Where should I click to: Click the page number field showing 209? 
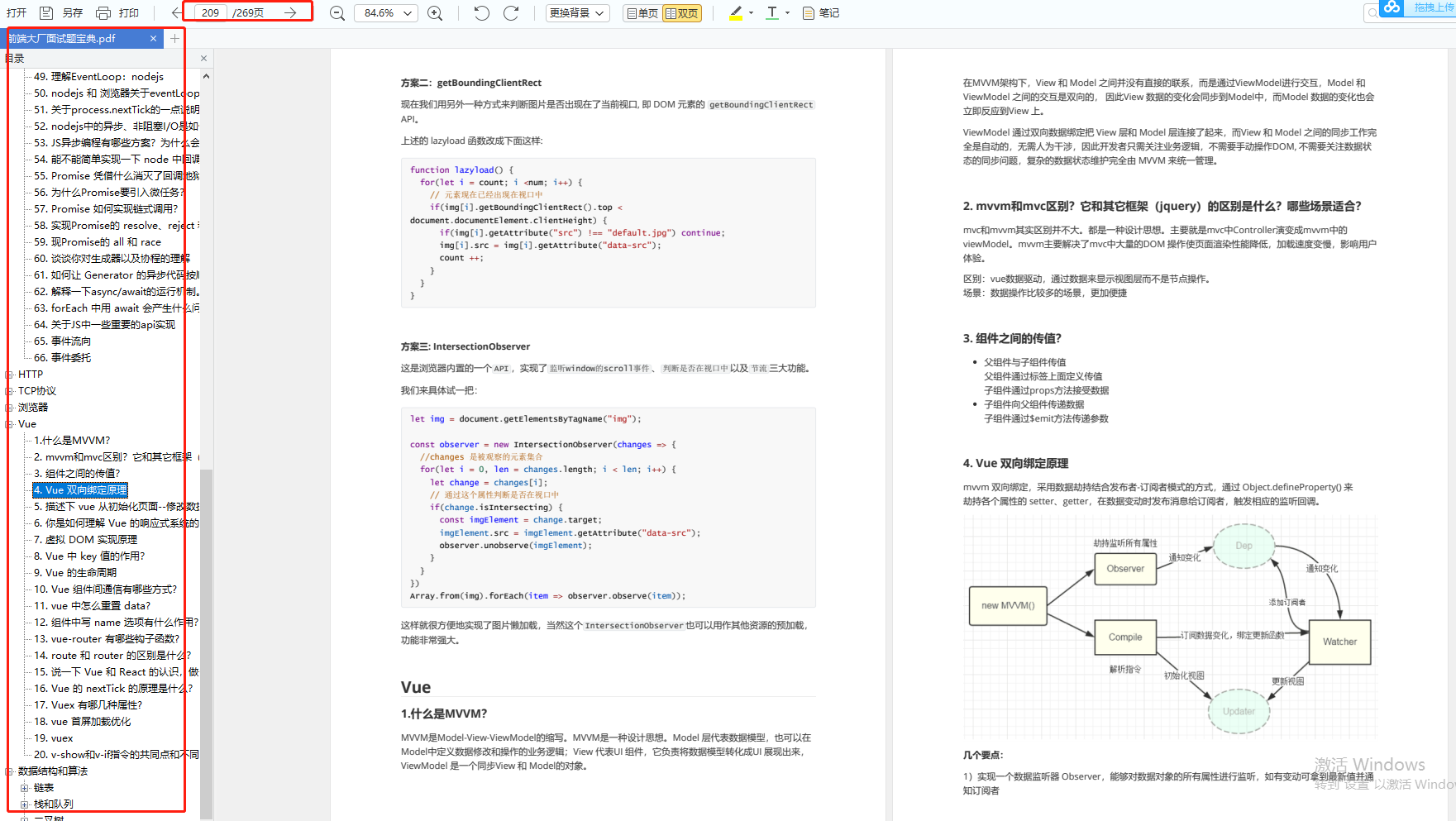coord(211,13)
